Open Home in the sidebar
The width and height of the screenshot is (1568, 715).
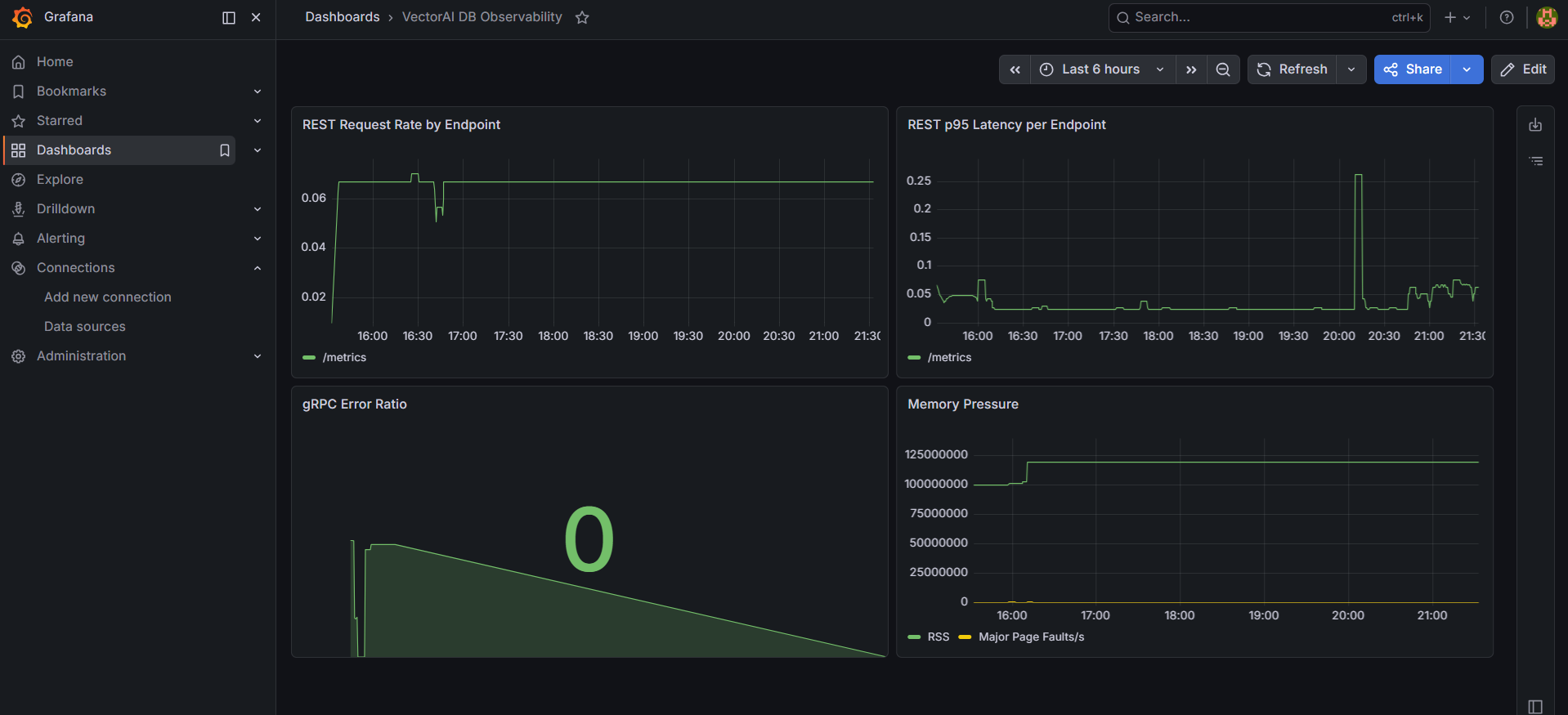coord(55,62)
